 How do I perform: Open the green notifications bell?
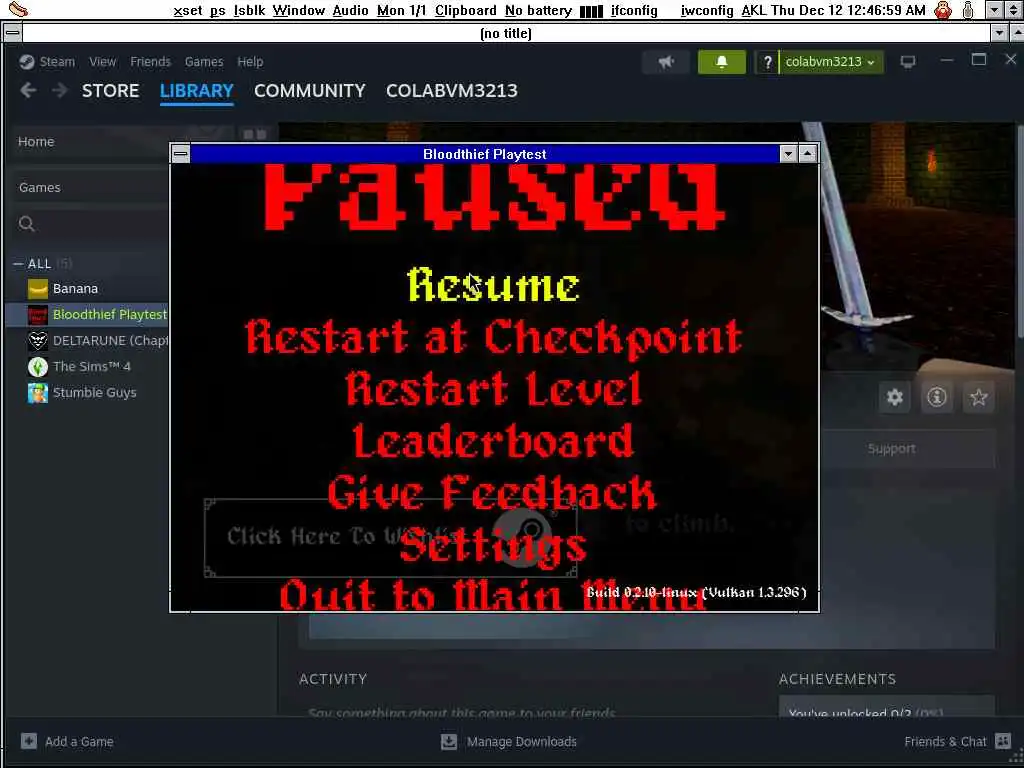tap(721, 62)
